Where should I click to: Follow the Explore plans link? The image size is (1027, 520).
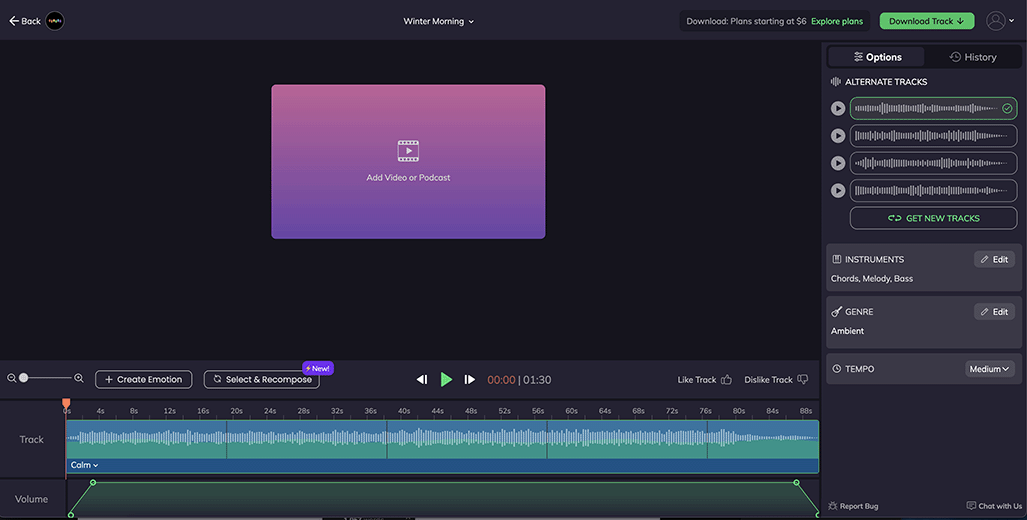pos(836,21)
